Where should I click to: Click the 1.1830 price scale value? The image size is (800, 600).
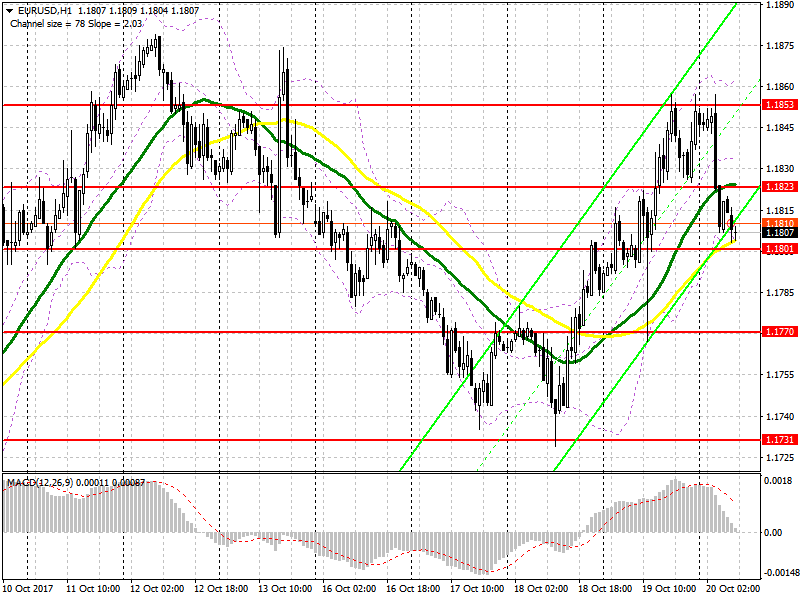pos(780,169)
